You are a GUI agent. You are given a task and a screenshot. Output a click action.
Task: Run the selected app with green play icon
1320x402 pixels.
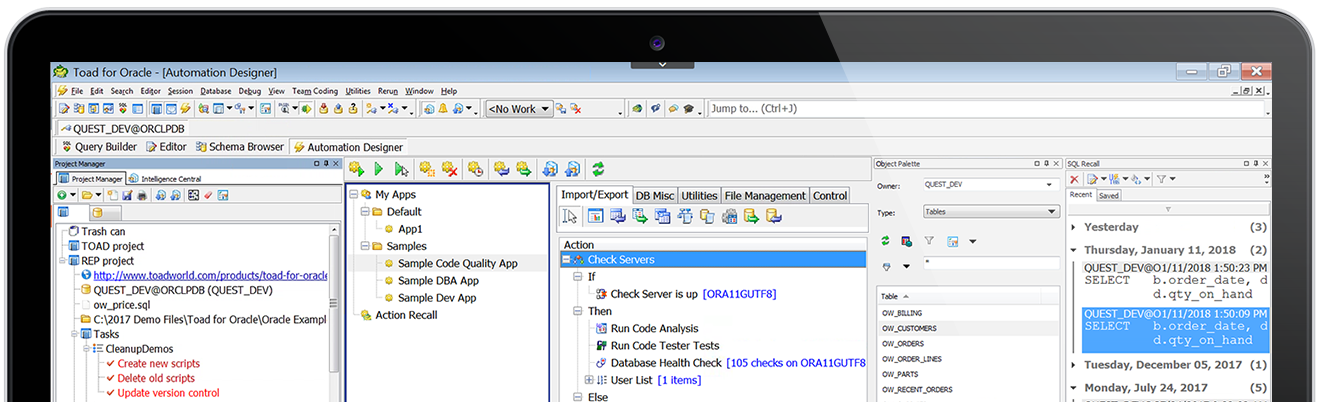(x=379, y=169)
